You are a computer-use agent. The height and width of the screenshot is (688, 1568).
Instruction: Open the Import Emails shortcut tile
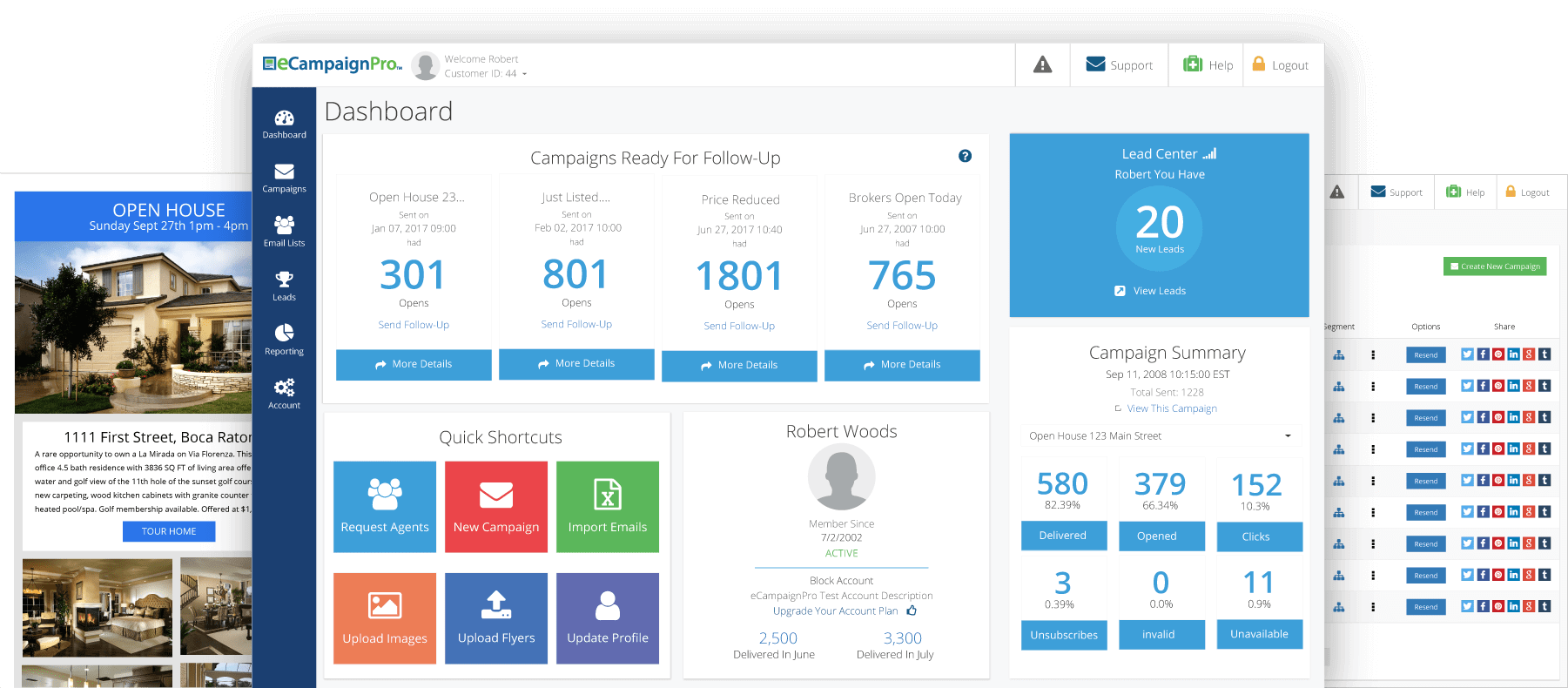click(608, 507)
